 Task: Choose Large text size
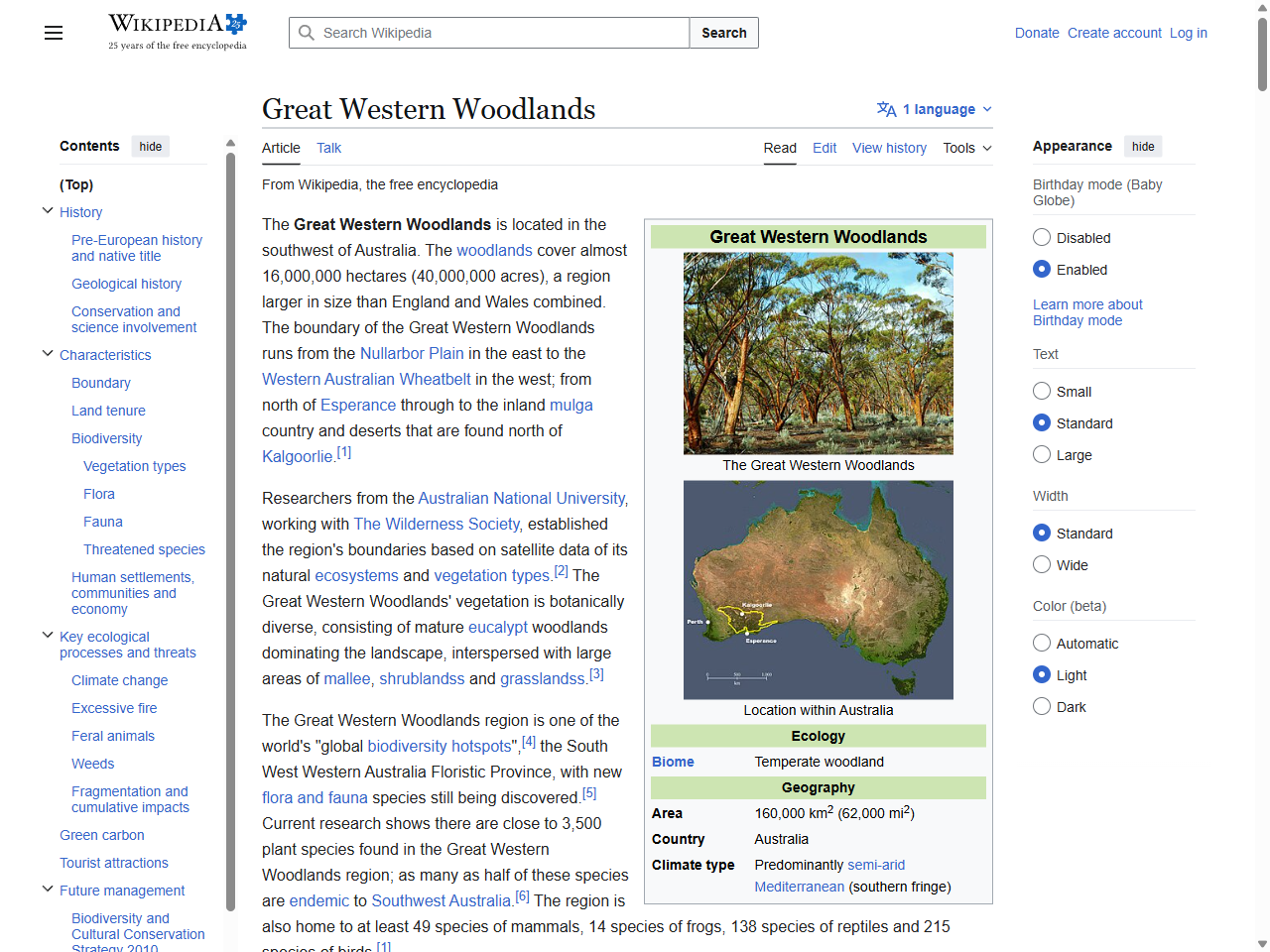pyautogui.click(x=1042, y=454)
